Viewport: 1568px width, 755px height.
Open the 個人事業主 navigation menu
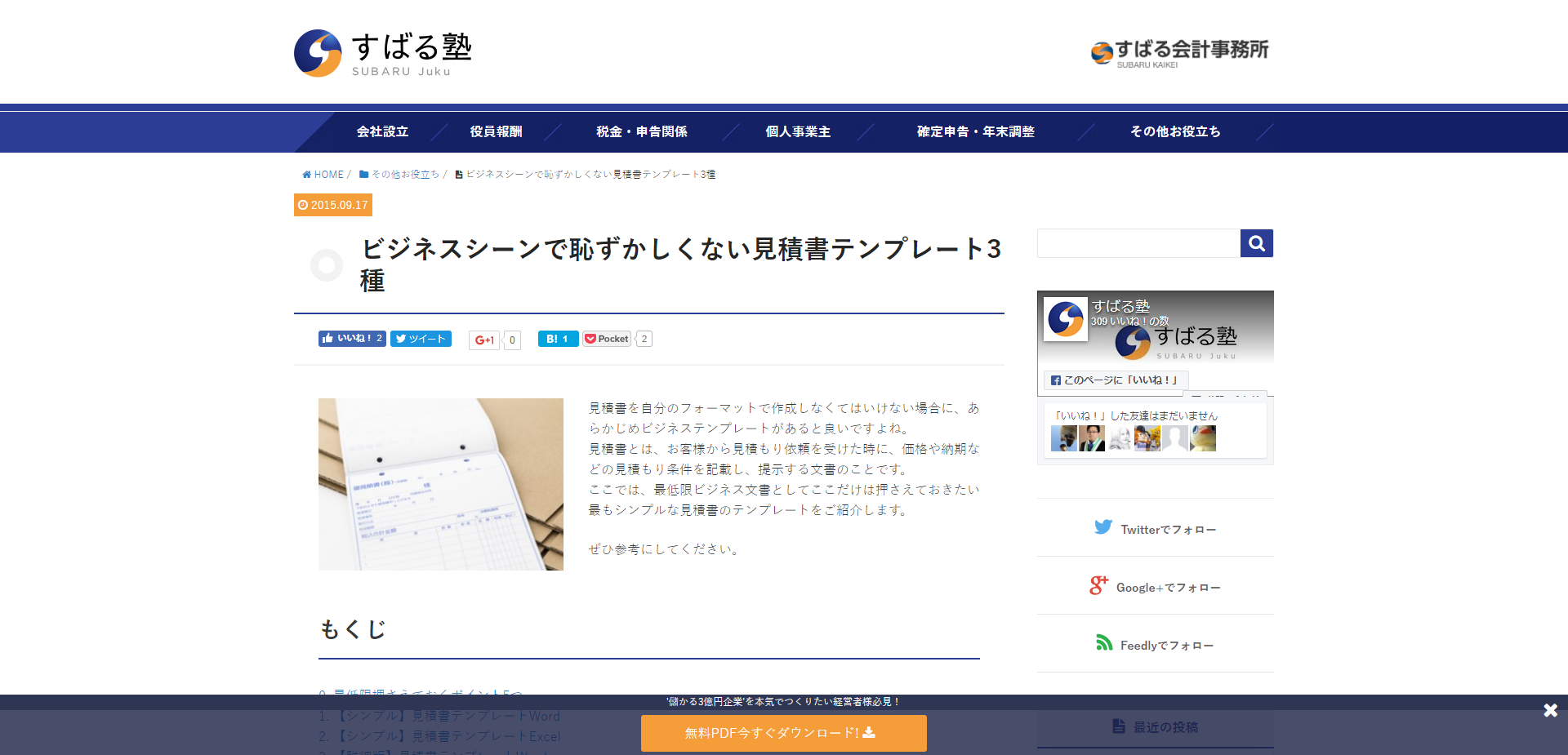coord(798,131)
